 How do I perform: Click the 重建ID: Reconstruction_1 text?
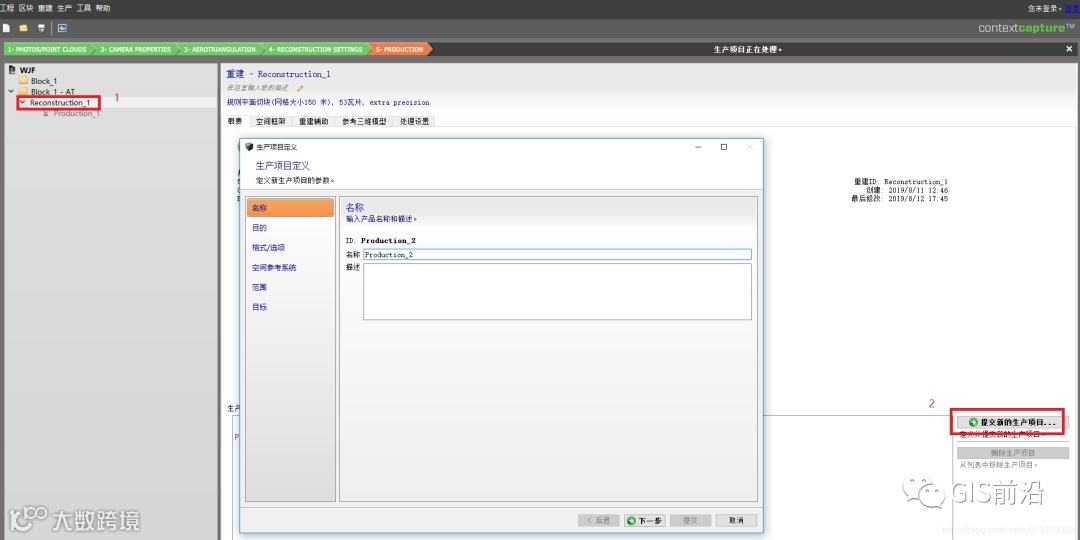tap(901, 182)
